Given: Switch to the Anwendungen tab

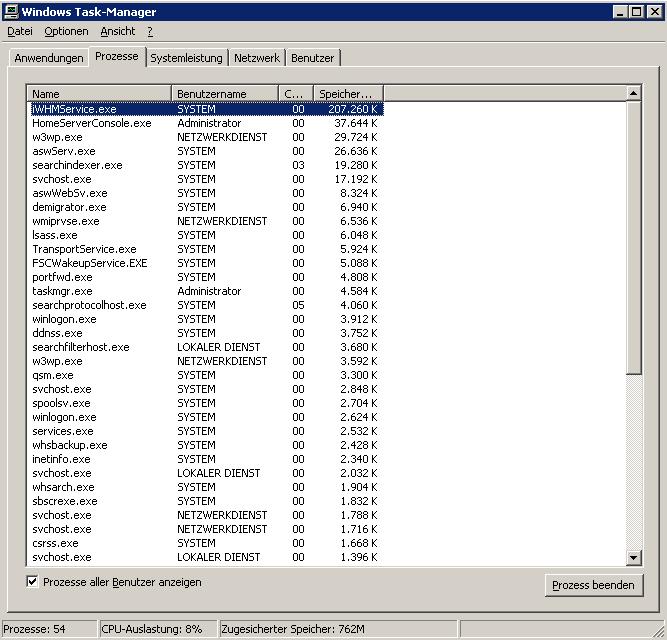Looking at the screenshot, I should pyautogui.click(x=49, y=58).
